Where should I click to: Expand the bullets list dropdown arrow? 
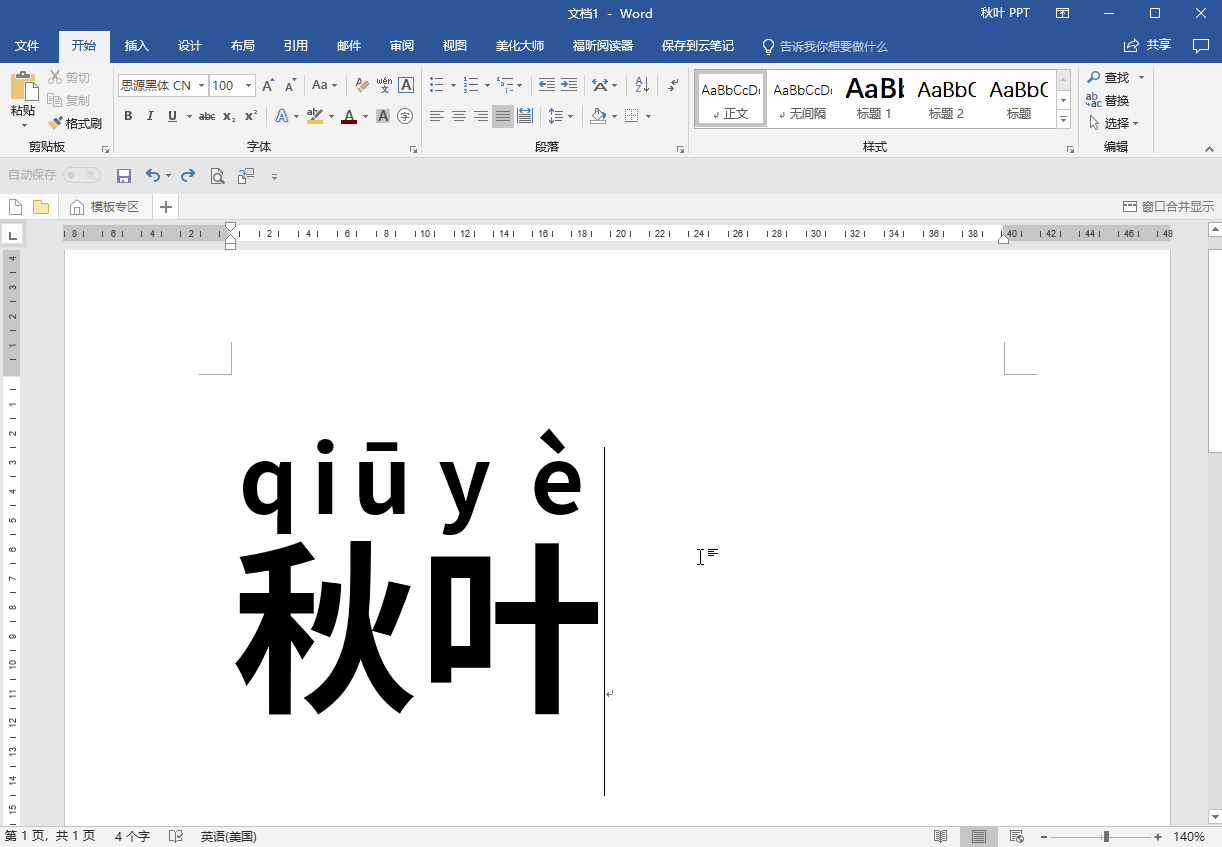point(453,86)
